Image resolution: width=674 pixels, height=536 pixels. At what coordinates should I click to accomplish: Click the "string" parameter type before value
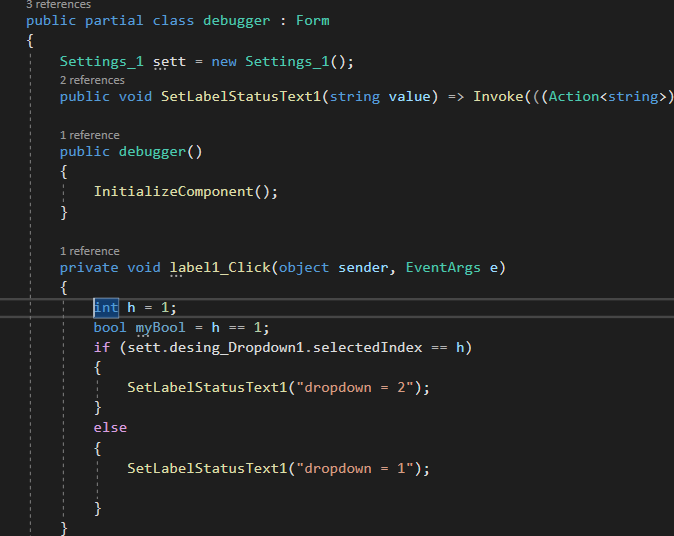coord(355,96)
